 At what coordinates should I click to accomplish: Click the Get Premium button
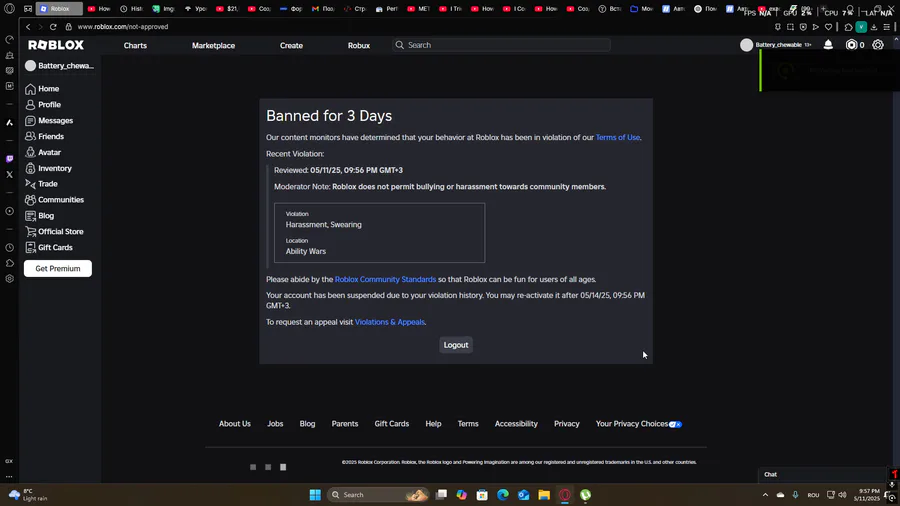click(57, 268)
